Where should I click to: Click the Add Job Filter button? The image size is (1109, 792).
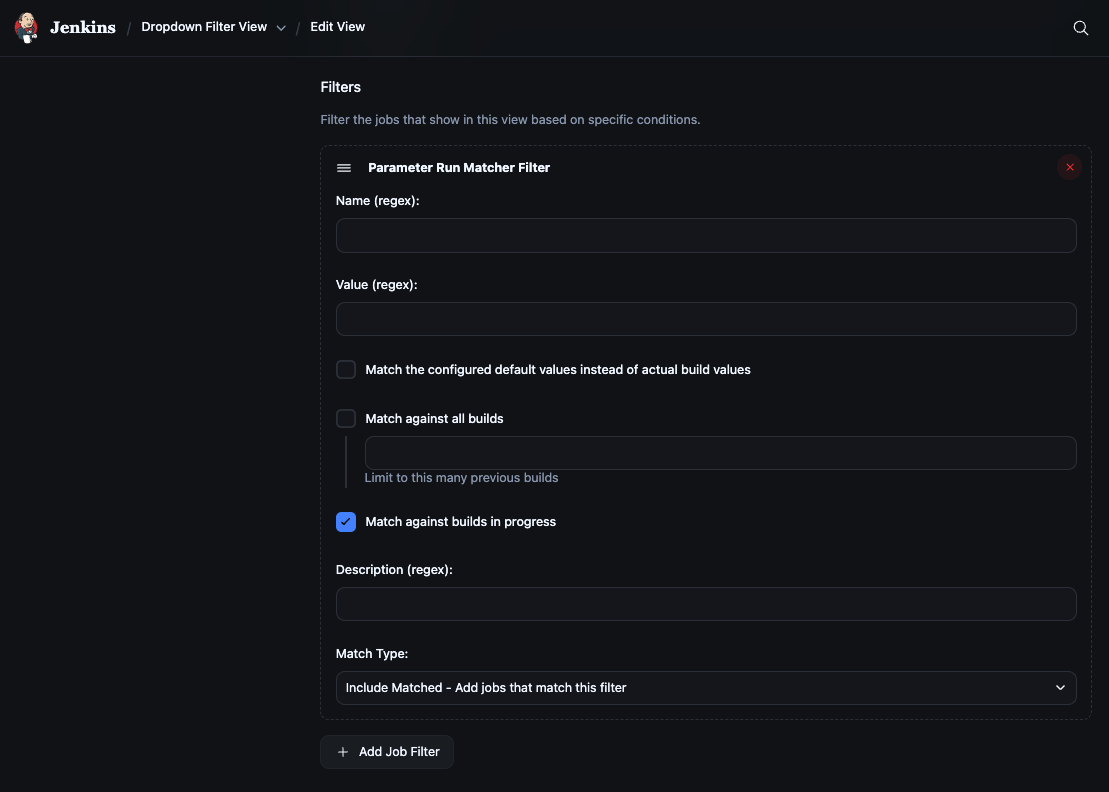click(387, 751)
